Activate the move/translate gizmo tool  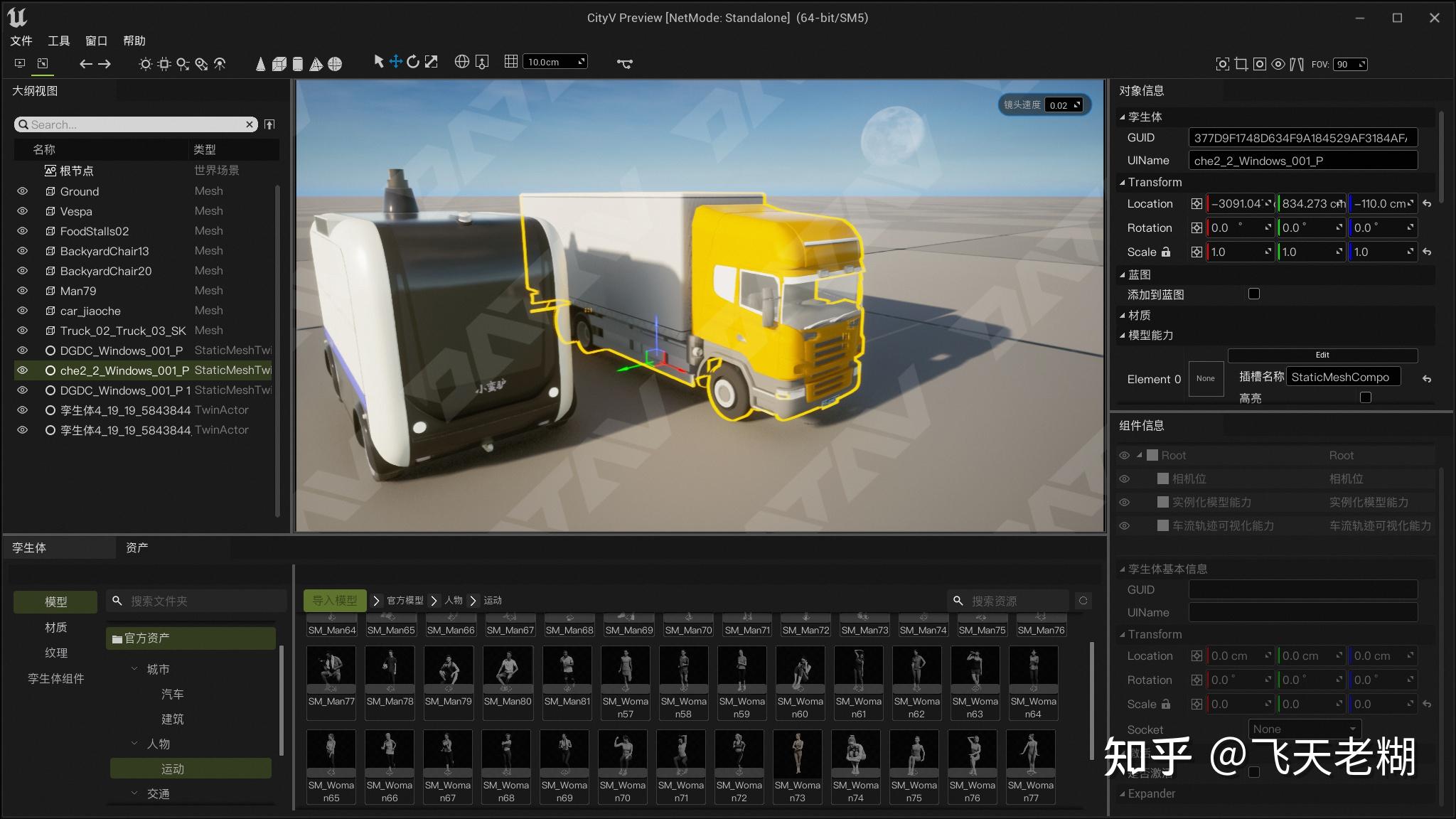click(x=396, y=62)
